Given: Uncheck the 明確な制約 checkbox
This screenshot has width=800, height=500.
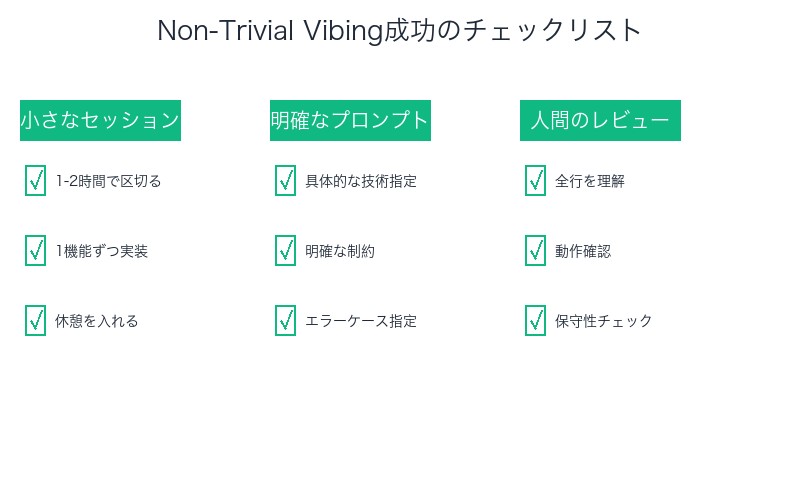Looking at the screenshot, I should pos(285,251).
